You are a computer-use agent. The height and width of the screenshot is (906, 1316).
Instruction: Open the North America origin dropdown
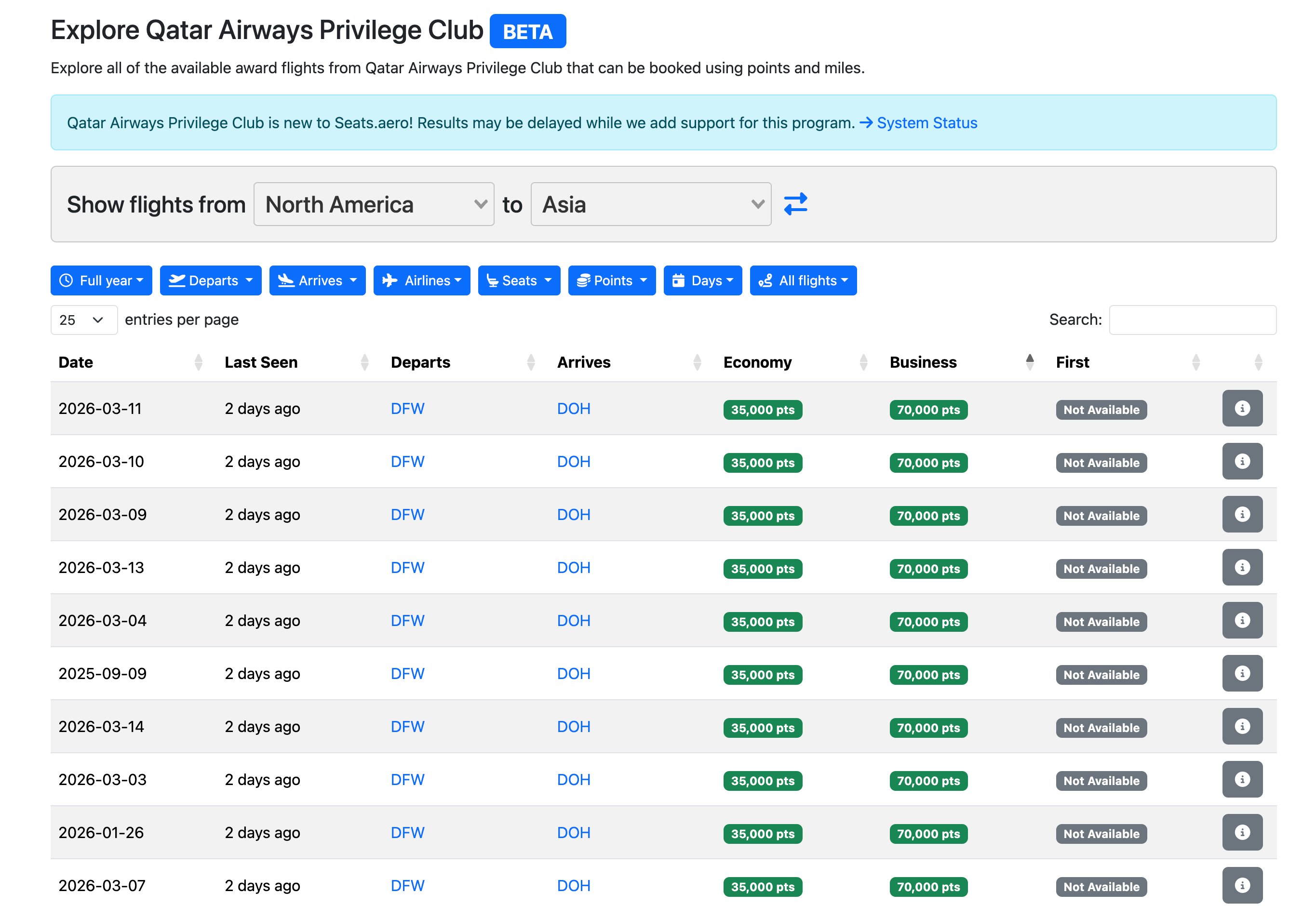point(374,204)
